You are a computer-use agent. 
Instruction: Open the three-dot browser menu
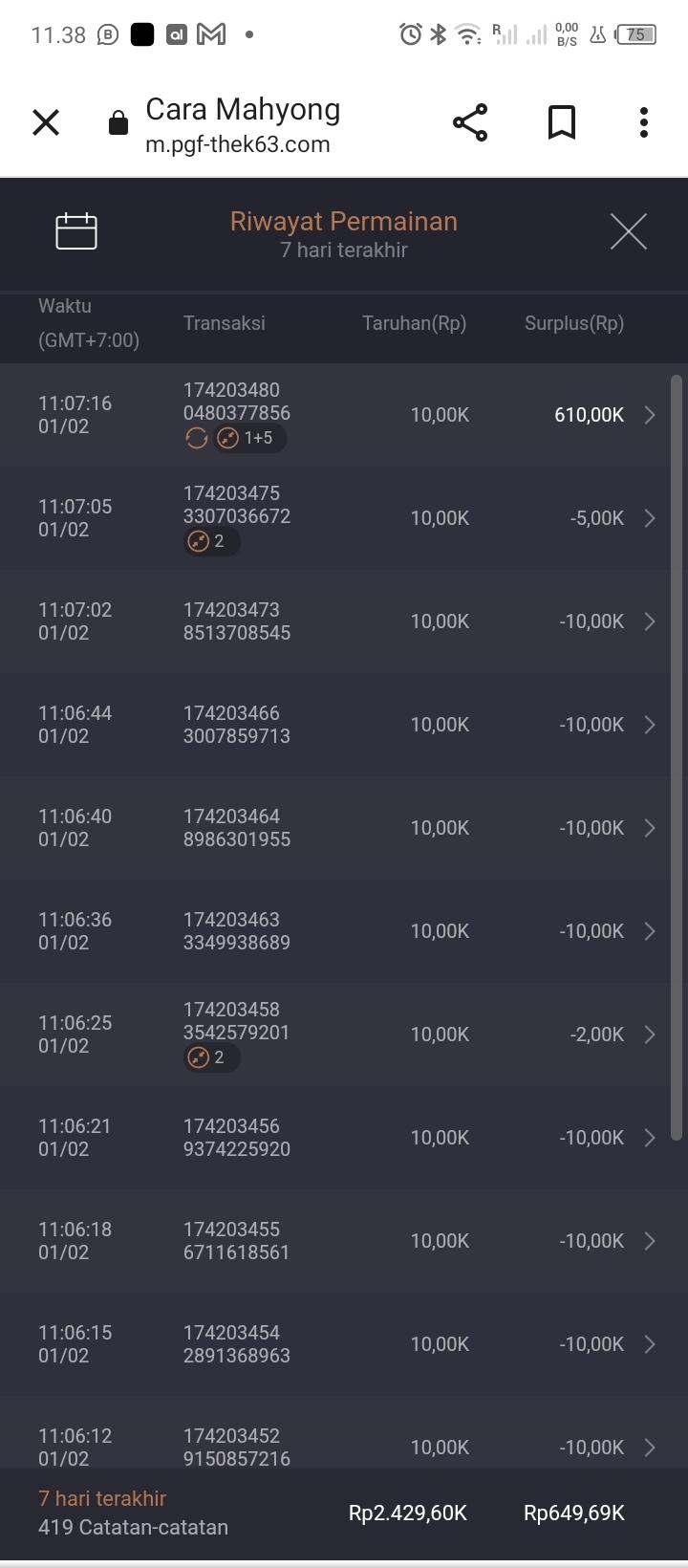[643, 122]
